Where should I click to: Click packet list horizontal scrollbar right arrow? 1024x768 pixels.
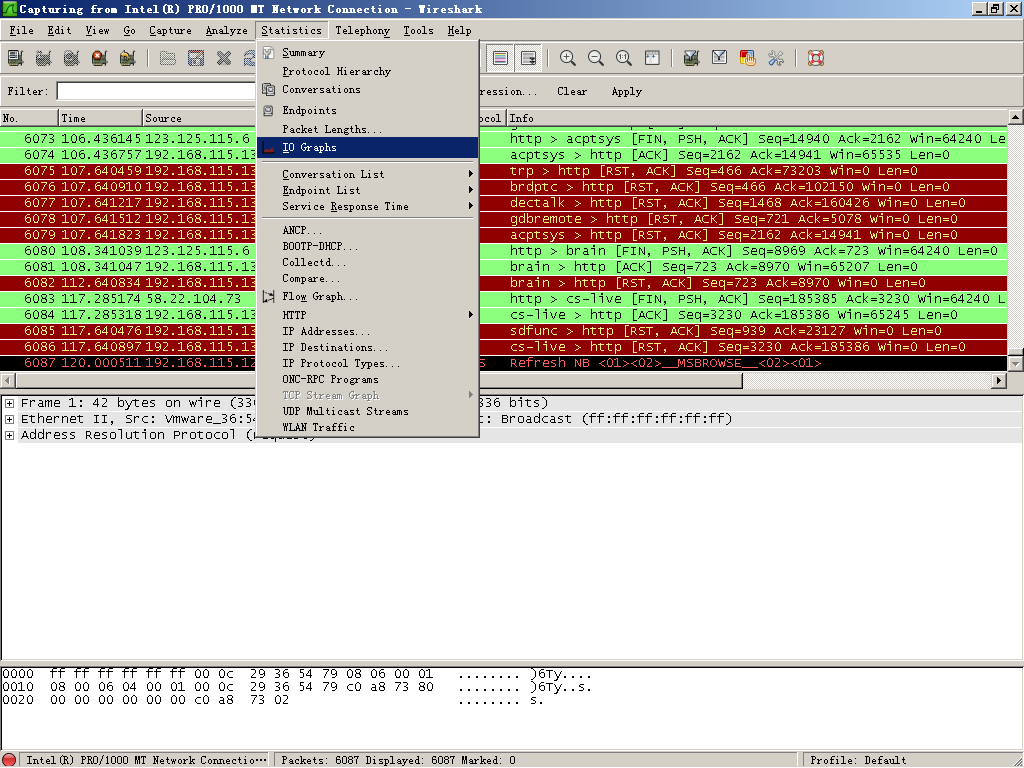(x=999, y=380)
